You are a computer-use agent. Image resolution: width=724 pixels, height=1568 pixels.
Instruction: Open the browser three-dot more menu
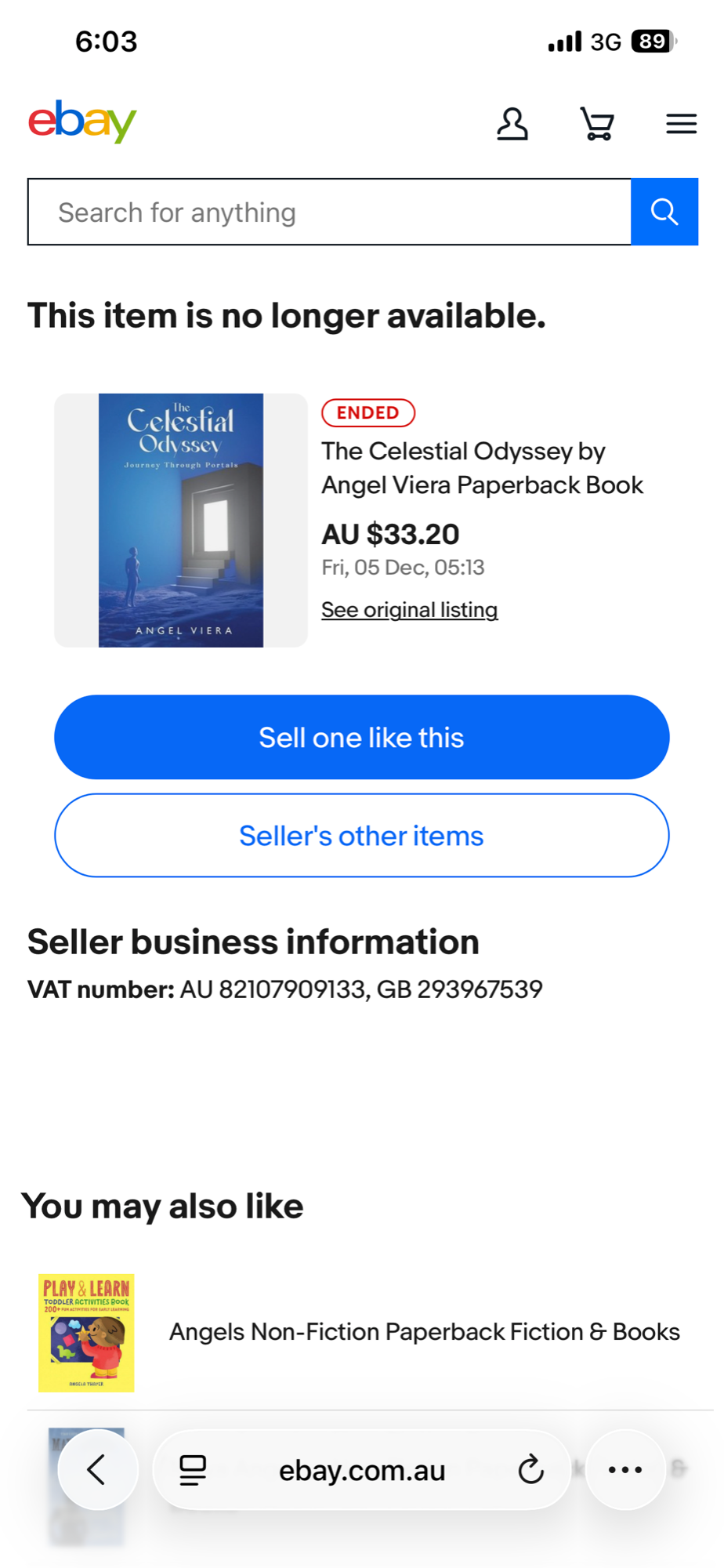[625, 1470]
